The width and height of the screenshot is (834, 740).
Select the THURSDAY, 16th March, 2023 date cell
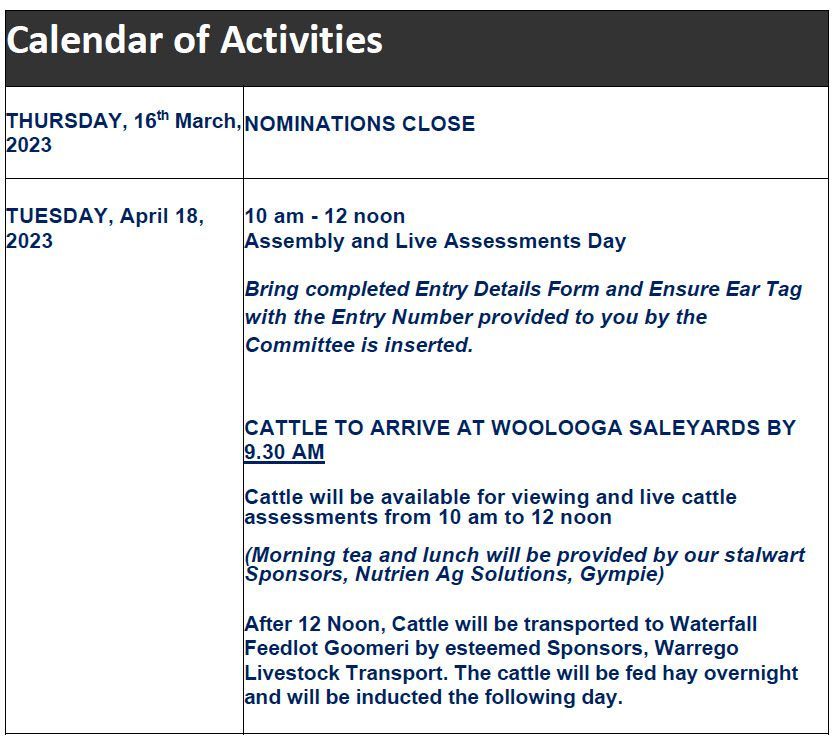[x=124, y=132]
